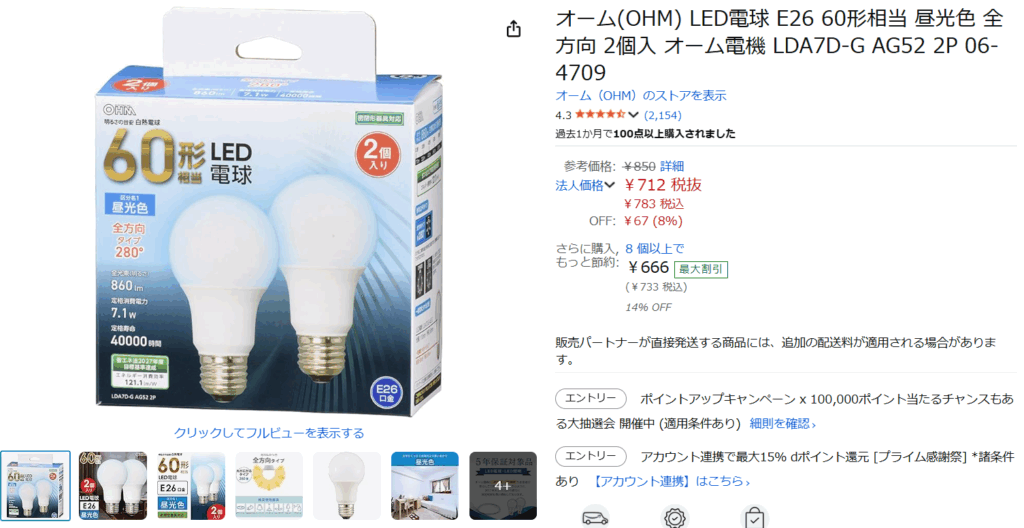Open the 2,154 reviews link
This screenshot has height=528, width=1024.
pos(663,115)
